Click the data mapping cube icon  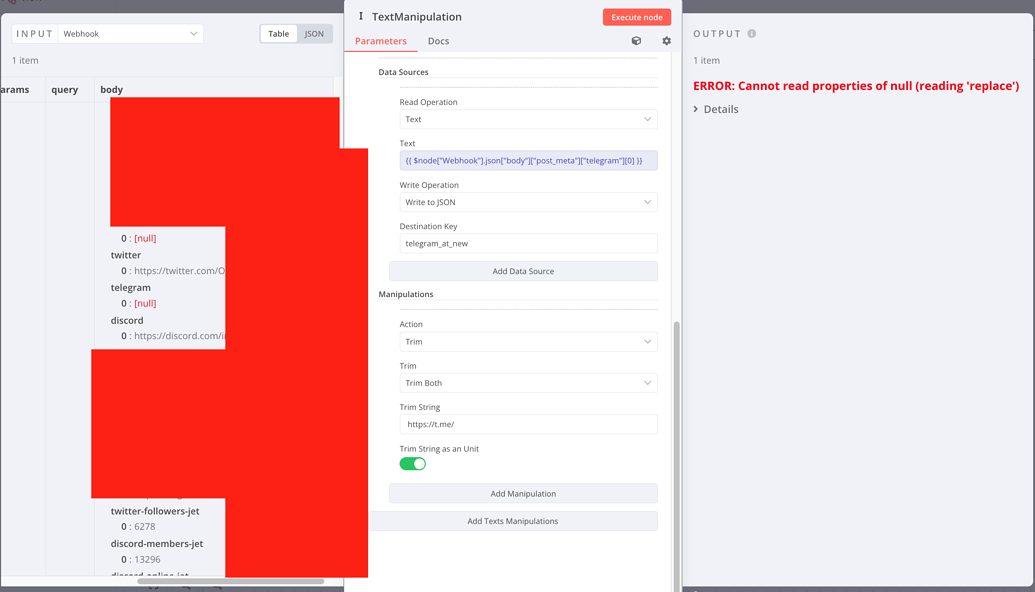pyautogui.click(x=637, y=40)
